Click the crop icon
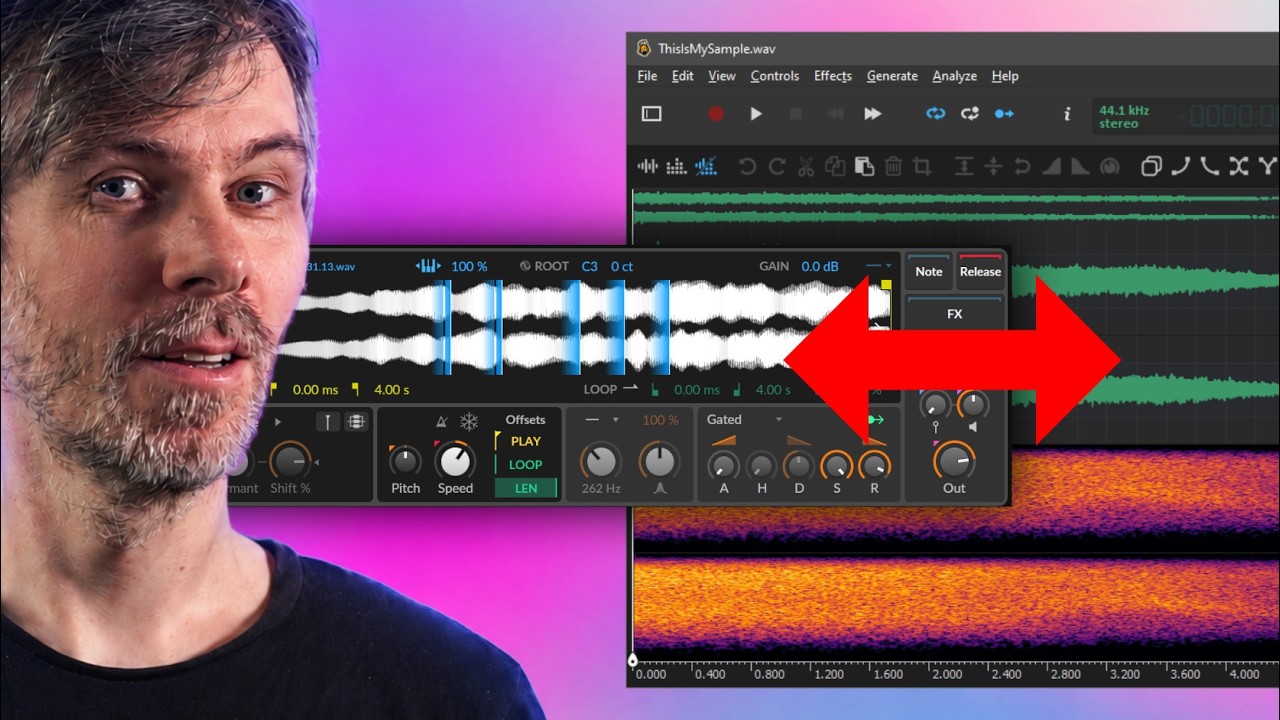Screen dimensions: 1280x720 (x=923, y=166)
